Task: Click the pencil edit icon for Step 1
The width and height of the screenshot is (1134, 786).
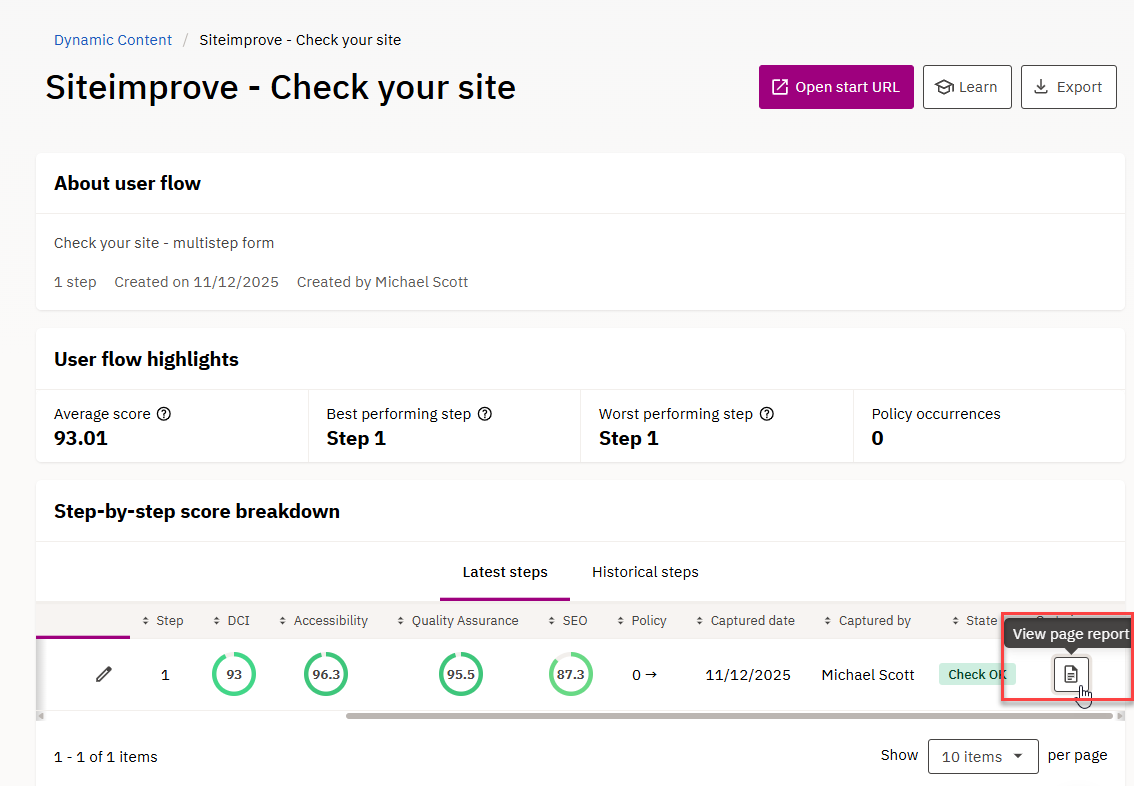Action: click(x=104, y=674)
